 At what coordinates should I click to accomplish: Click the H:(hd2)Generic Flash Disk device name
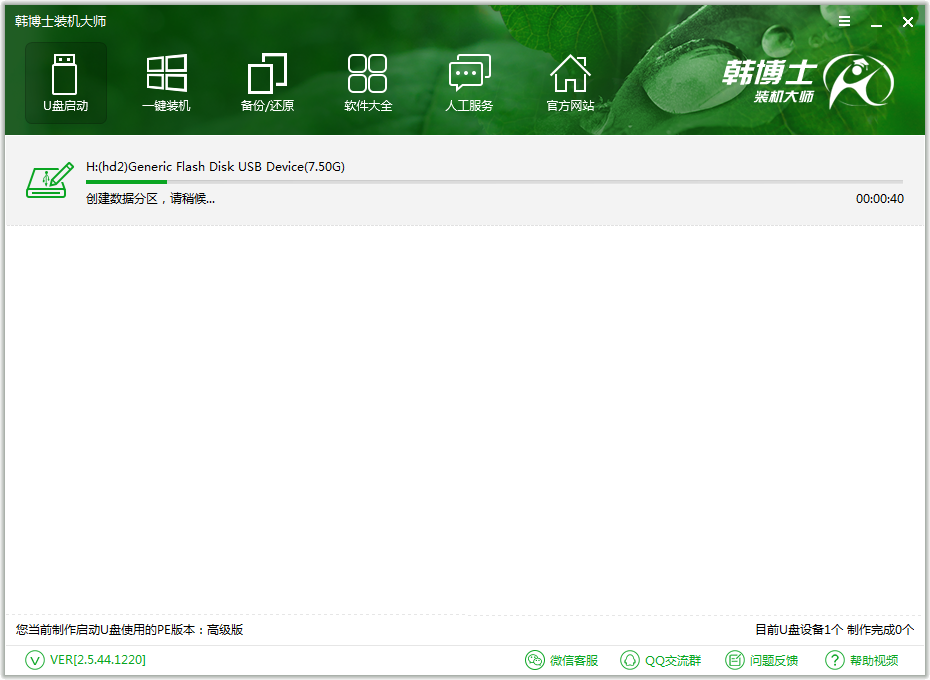point(215,167)
